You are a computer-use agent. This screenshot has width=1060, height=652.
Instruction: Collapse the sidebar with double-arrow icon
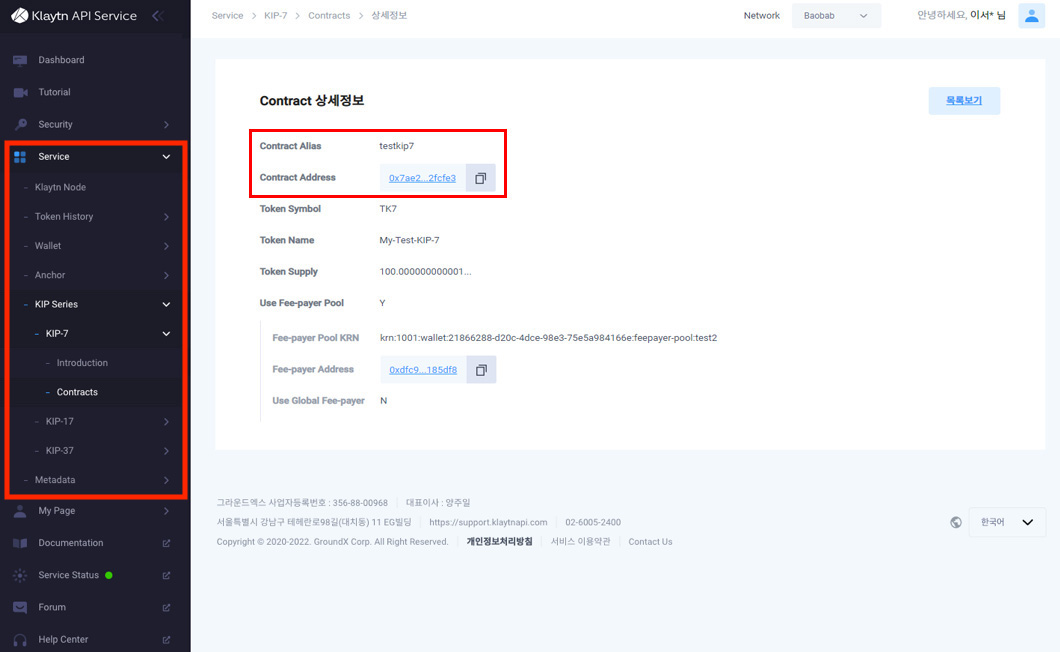pyautogui.click(x=158, y=16)
